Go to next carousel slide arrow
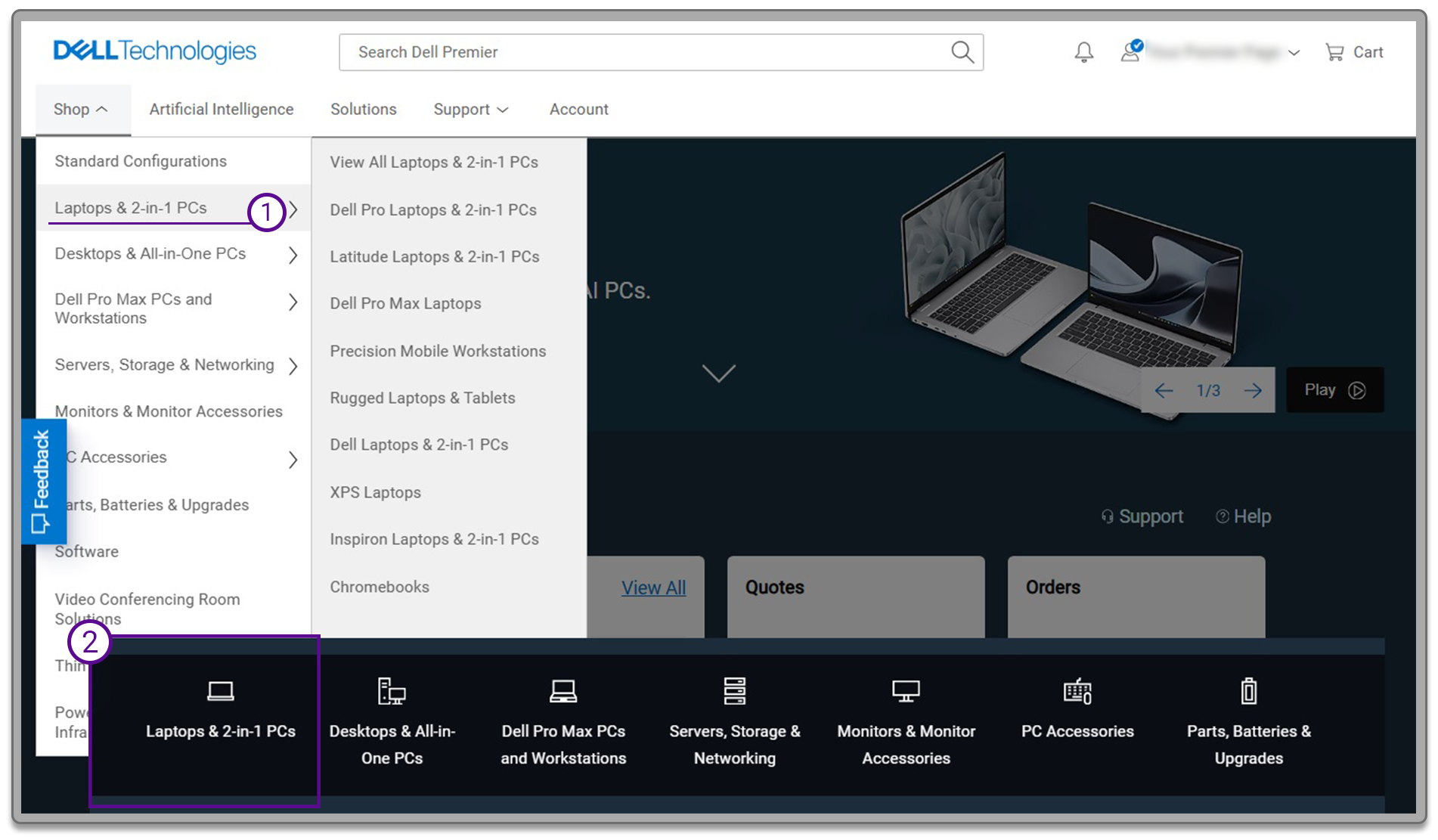Image resolution: width=1438 pixels, height=840 pixels. [x=1253, y=390]
